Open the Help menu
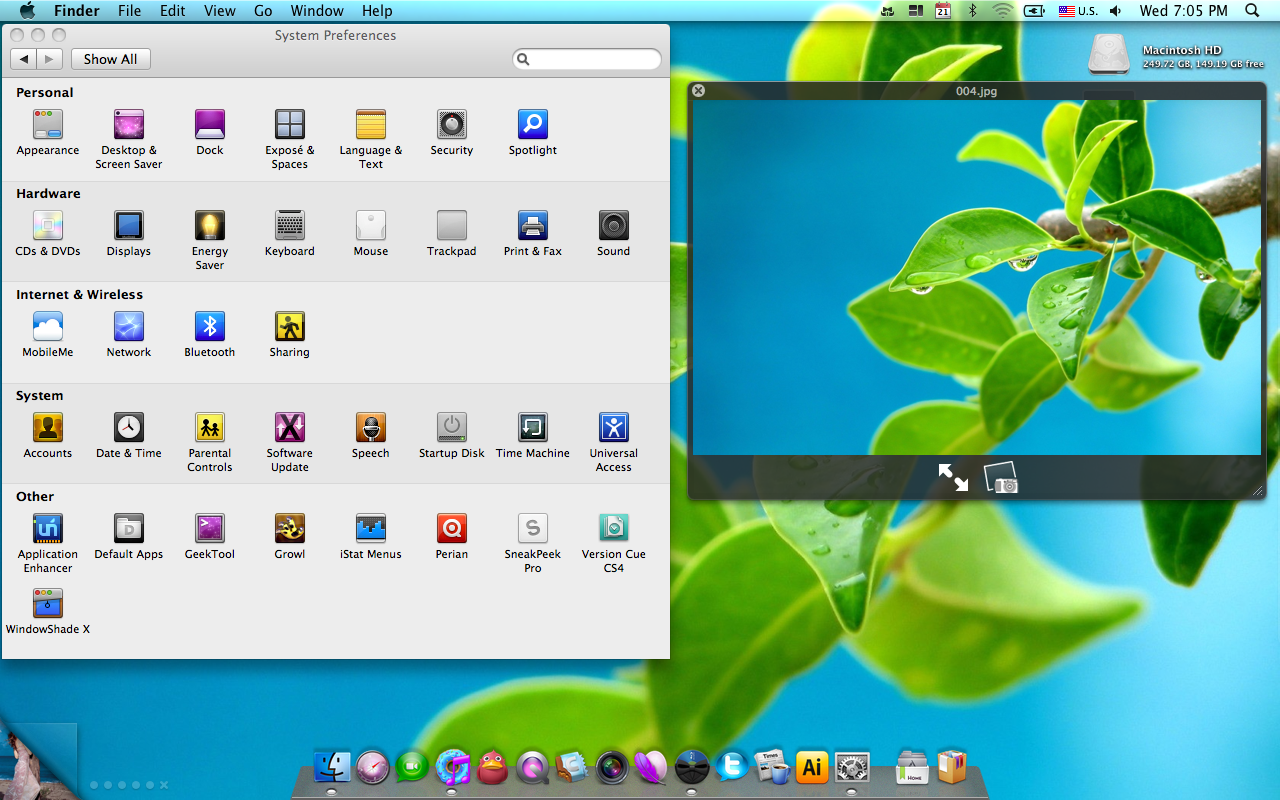The height and width of the screenshot is (800, 1280). click(x=377, y=11)
